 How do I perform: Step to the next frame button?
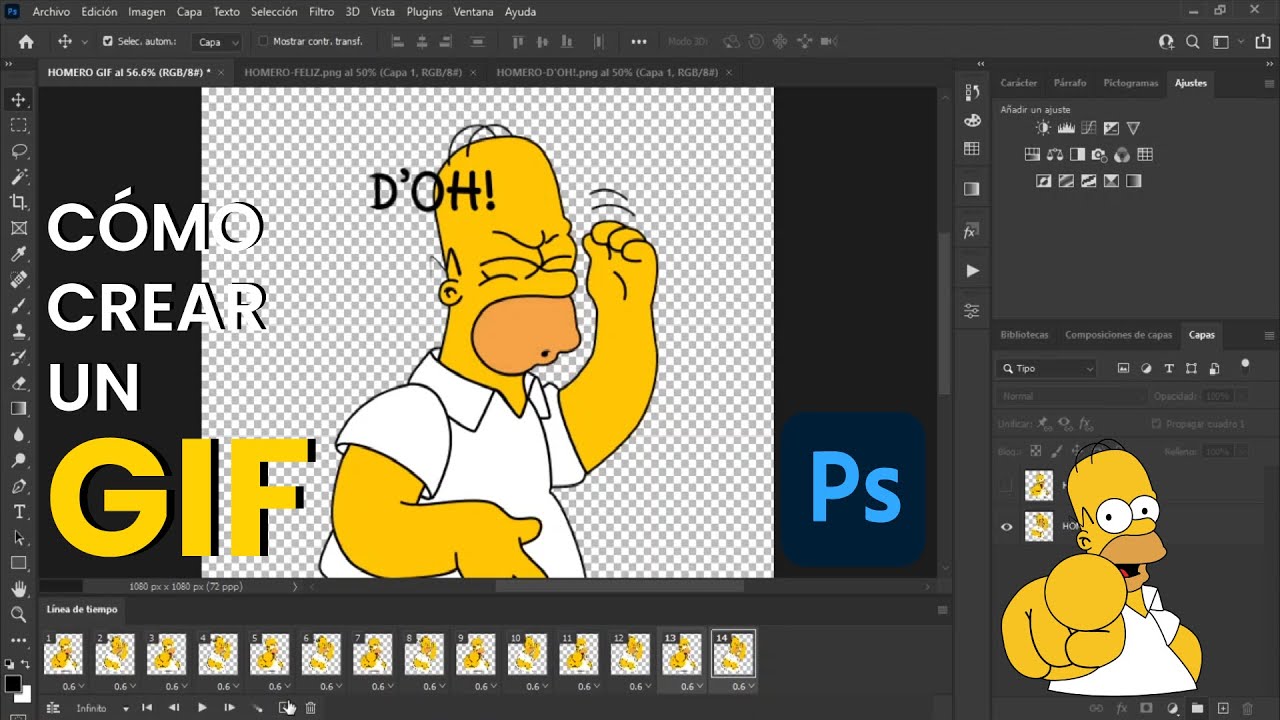coord(229,708)
